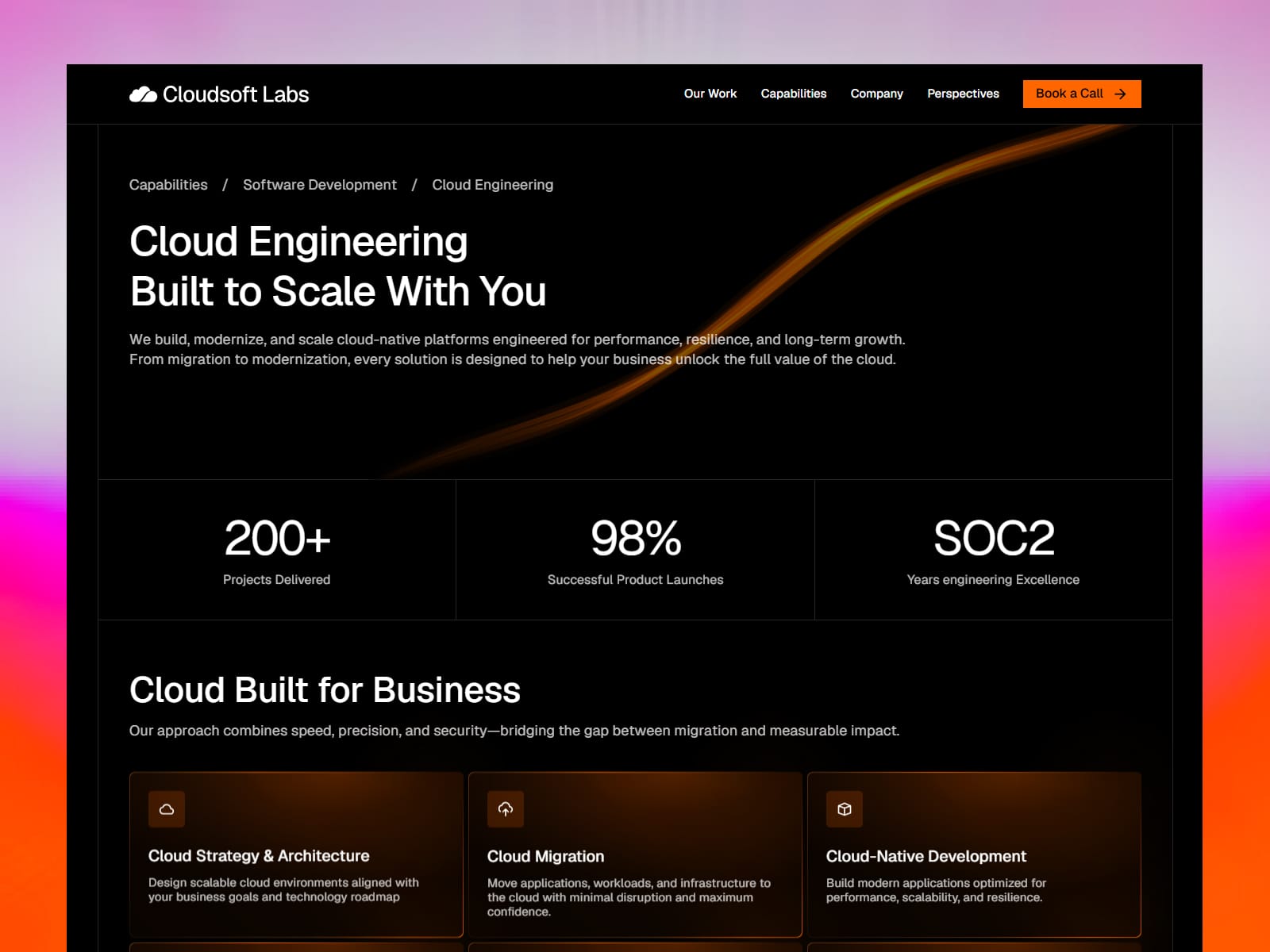
Task: Click the SOC2 statistic value
Action: [994, 538]
